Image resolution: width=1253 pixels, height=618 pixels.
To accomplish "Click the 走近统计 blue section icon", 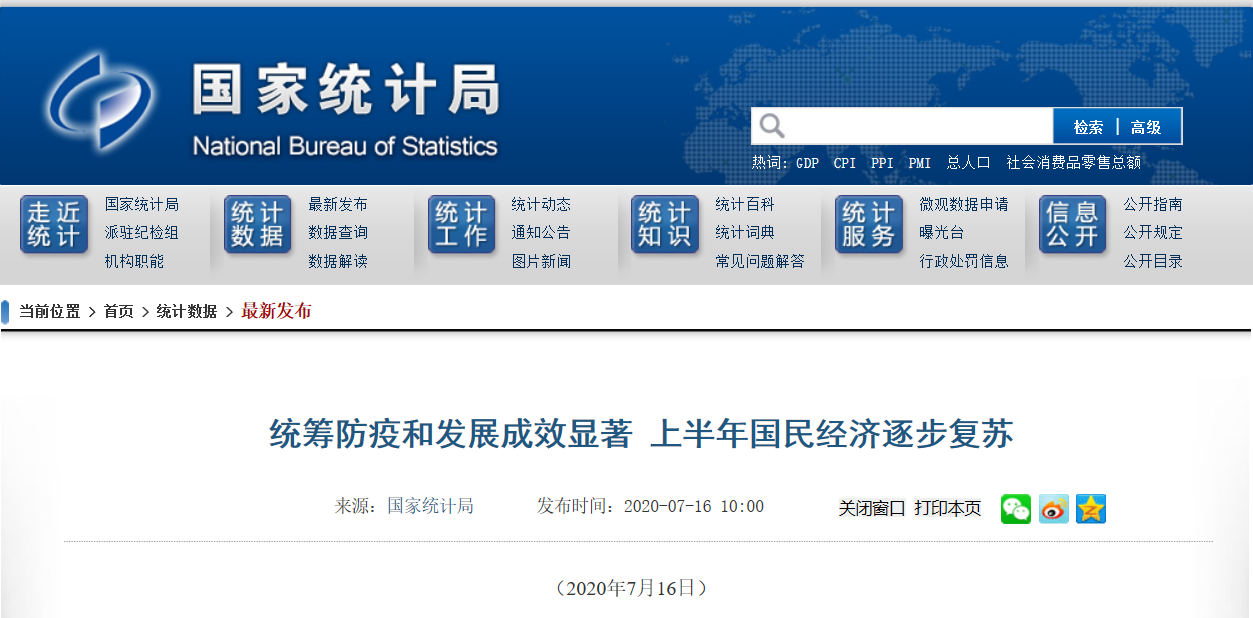I will click(x=53, y=223).
